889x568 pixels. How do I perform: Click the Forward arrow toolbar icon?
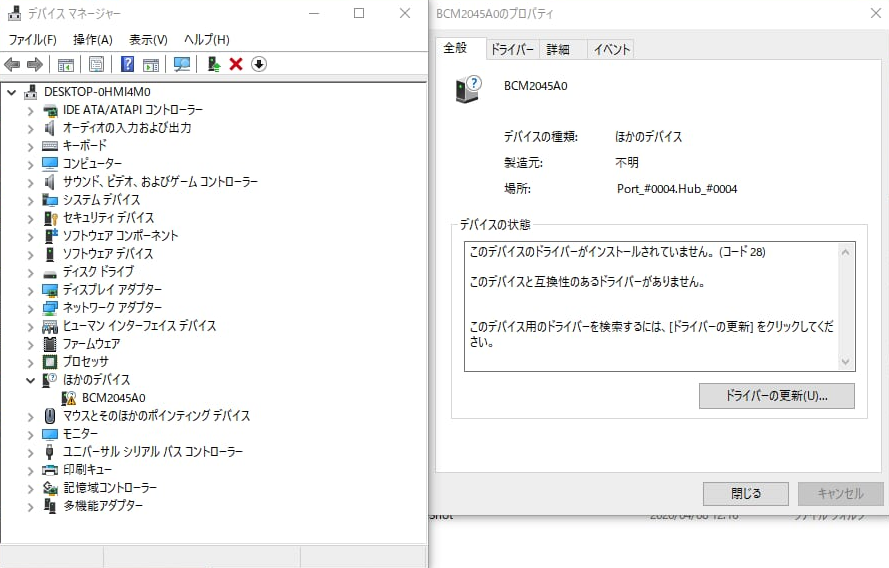click(35, 65)
